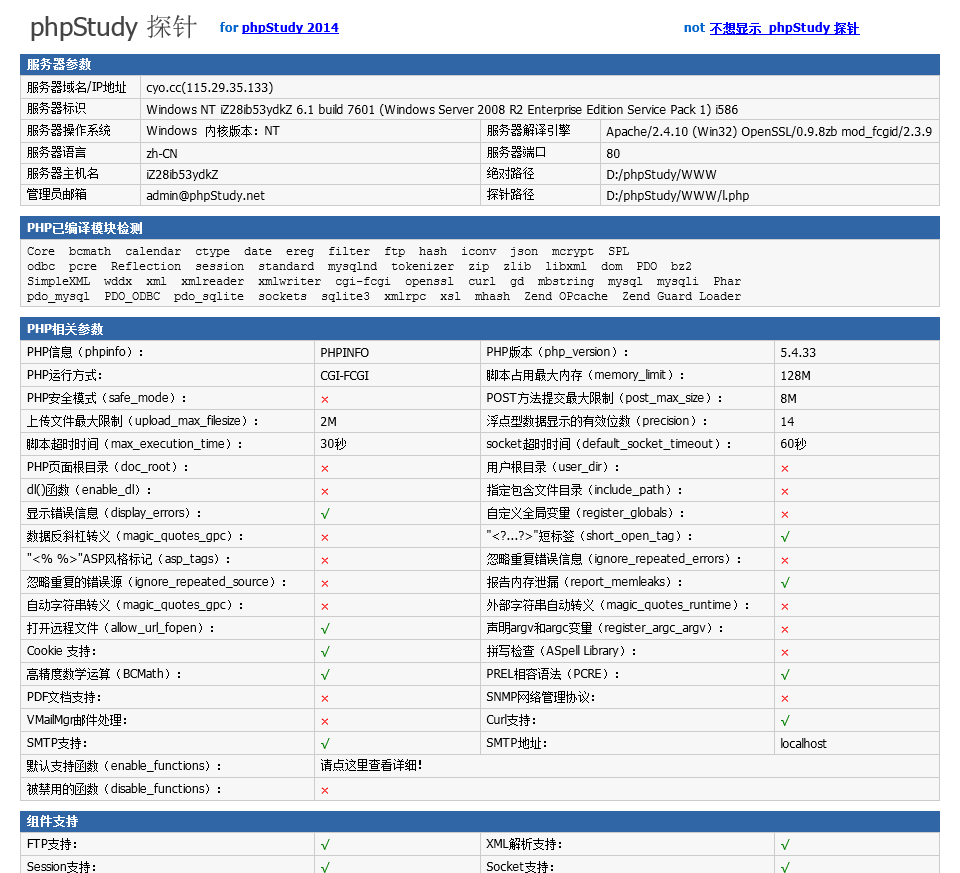The height and width of the screenshot is (873, 960).
Task: Click the bcmath module name
Action: pos(90,252)
